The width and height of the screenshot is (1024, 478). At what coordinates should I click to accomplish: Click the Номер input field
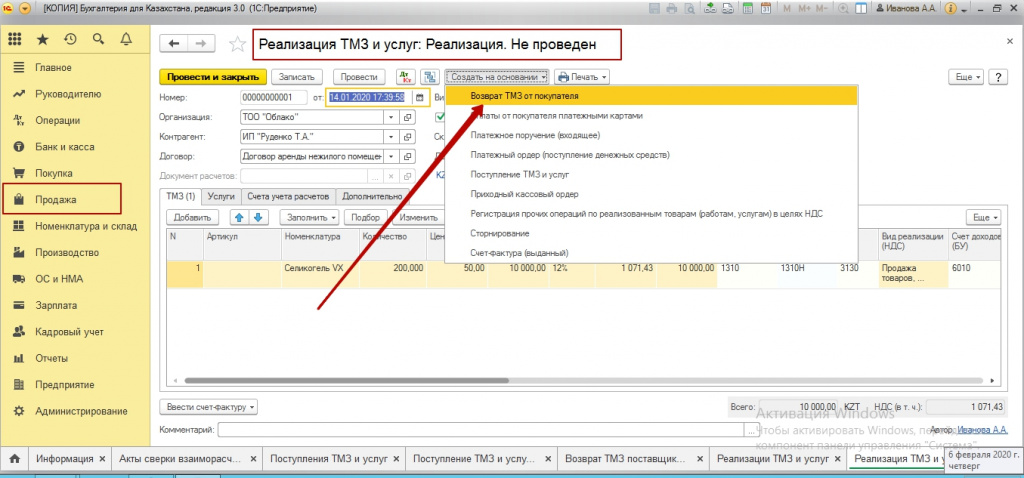click(x=274, y=97)
